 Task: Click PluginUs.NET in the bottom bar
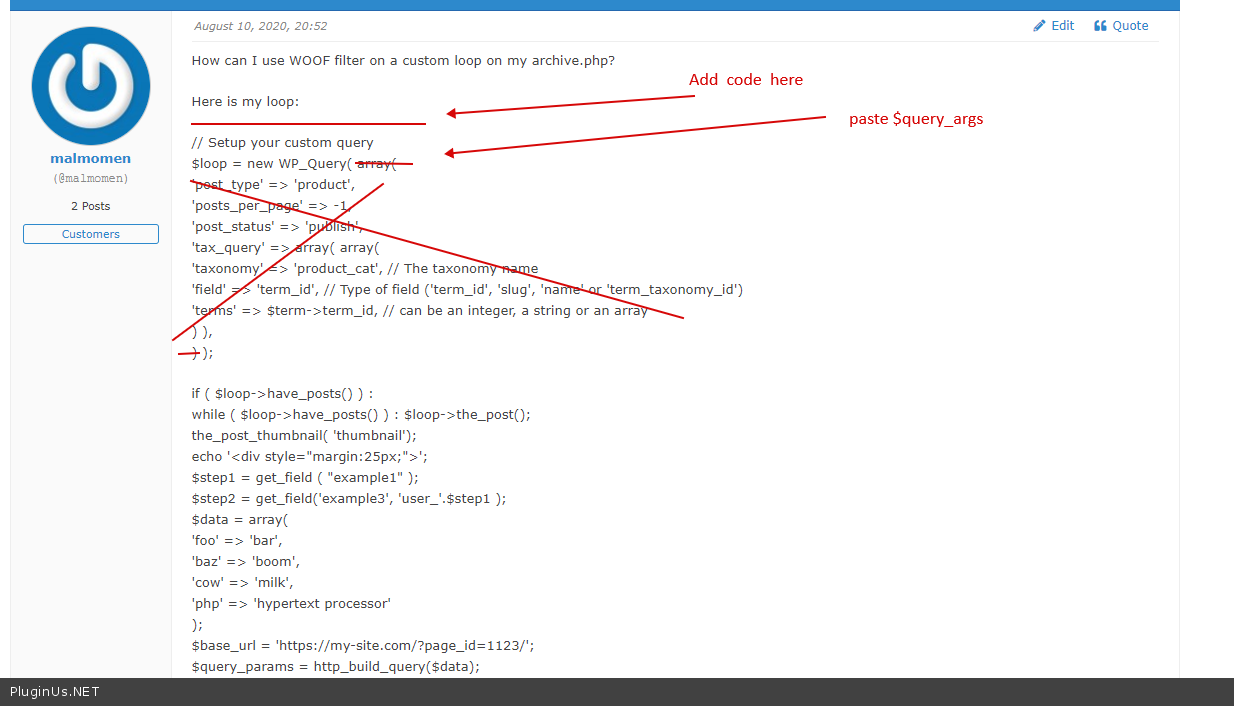(55, 692)
